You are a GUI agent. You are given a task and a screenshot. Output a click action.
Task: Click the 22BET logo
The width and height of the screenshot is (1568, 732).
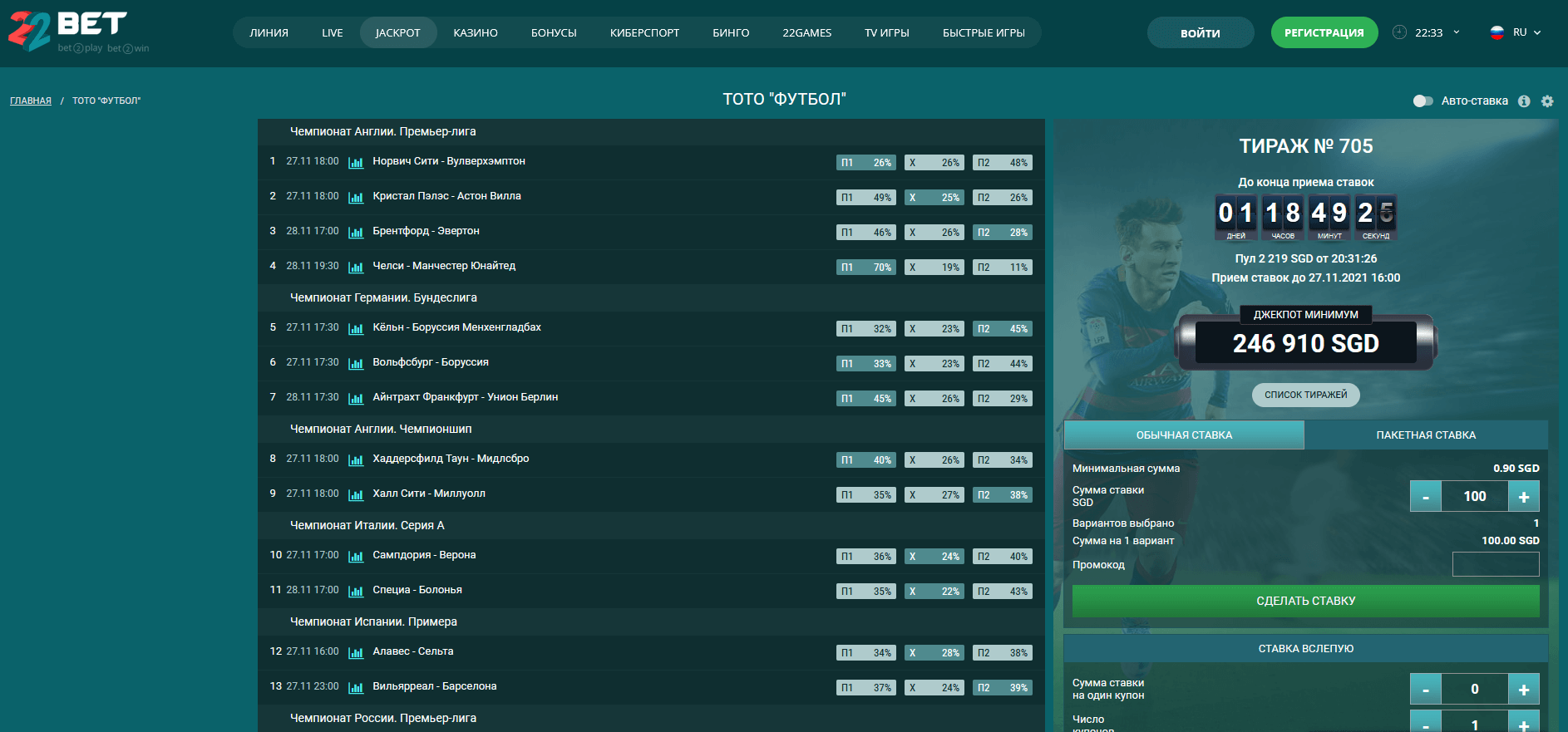[78, 32]
